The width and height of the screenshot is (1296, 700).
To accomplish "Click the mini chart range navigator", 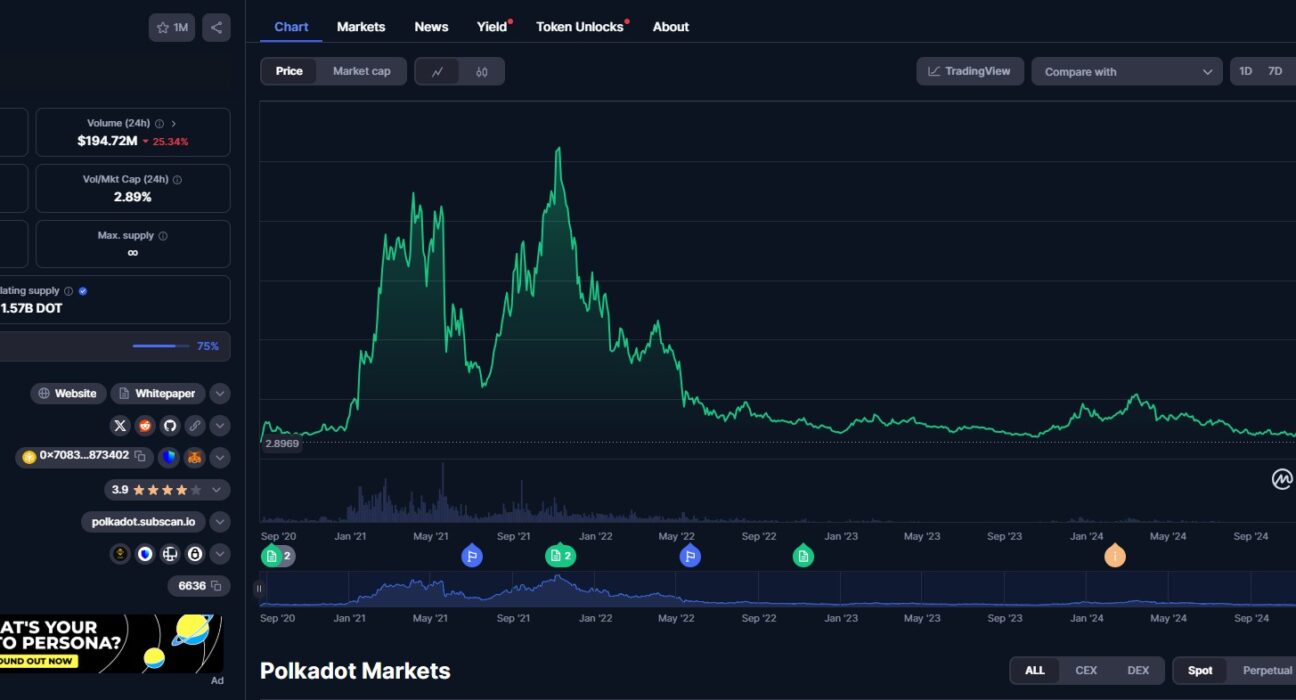I will click(778, 589).
